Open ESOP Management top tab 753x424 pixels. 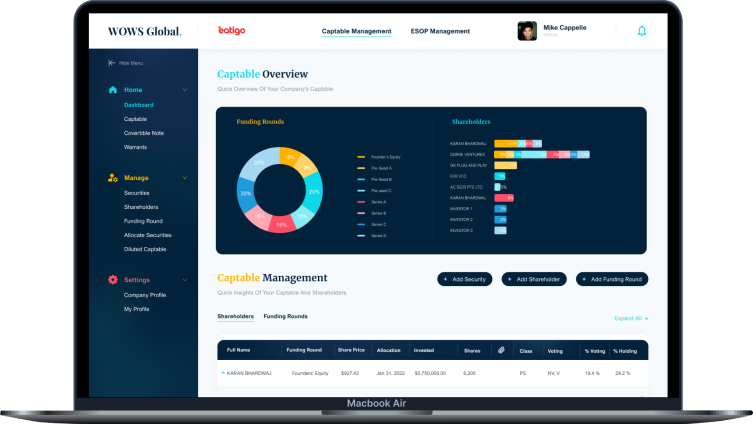[x=440, y=31]
